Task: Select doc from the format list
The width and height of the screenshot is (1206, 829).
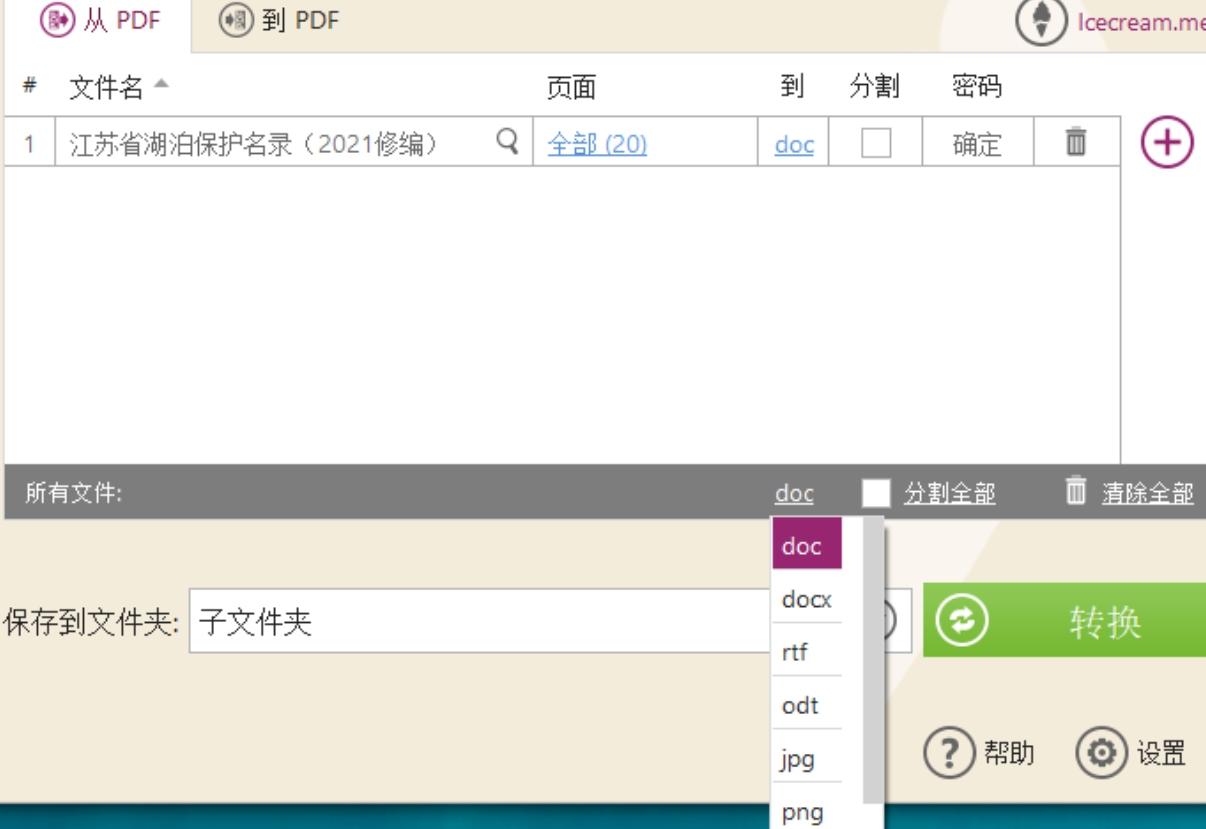Action: click(807, 545)
